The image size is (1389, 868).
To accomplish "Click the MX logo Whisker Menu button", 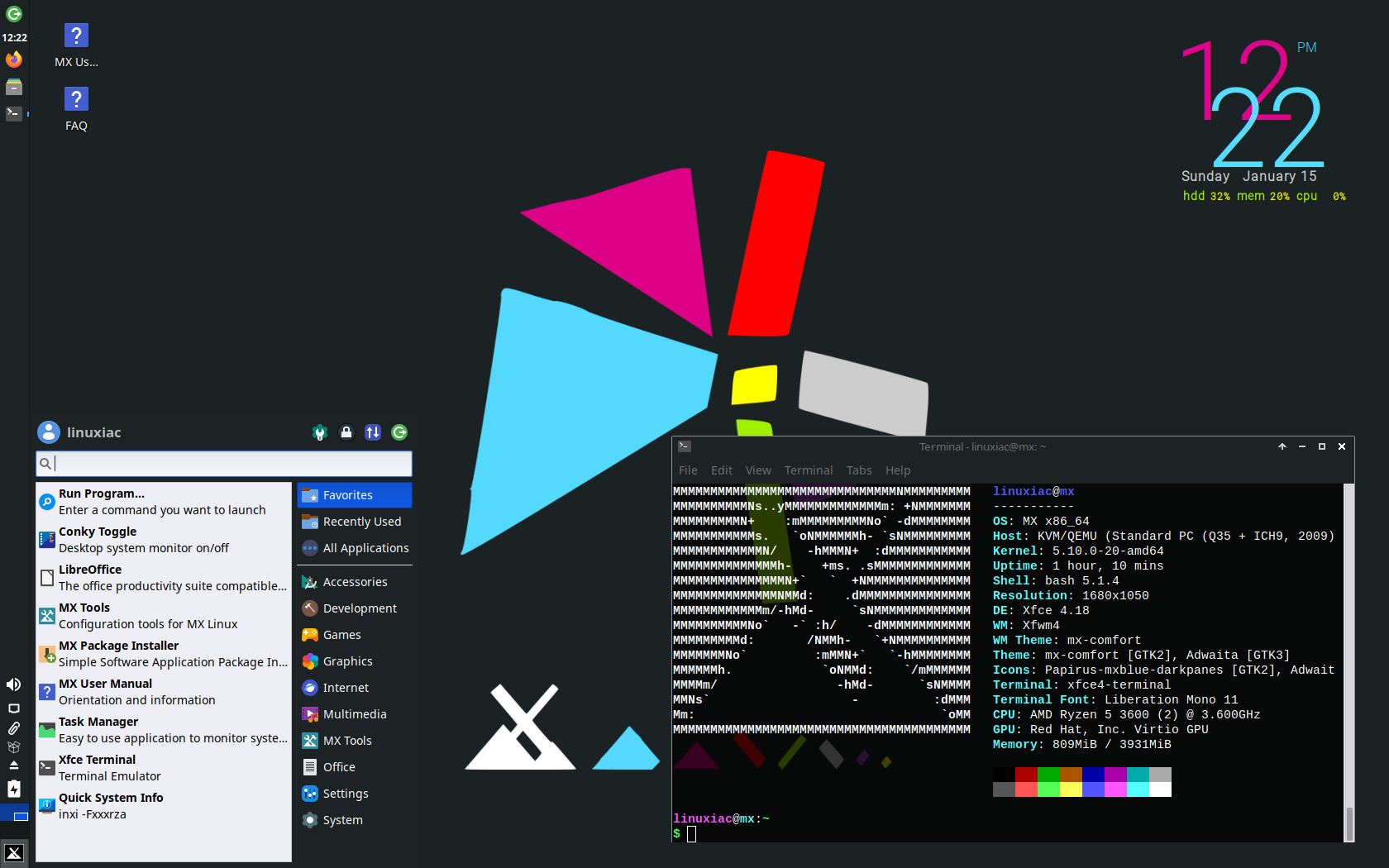I will coord(14,853).
